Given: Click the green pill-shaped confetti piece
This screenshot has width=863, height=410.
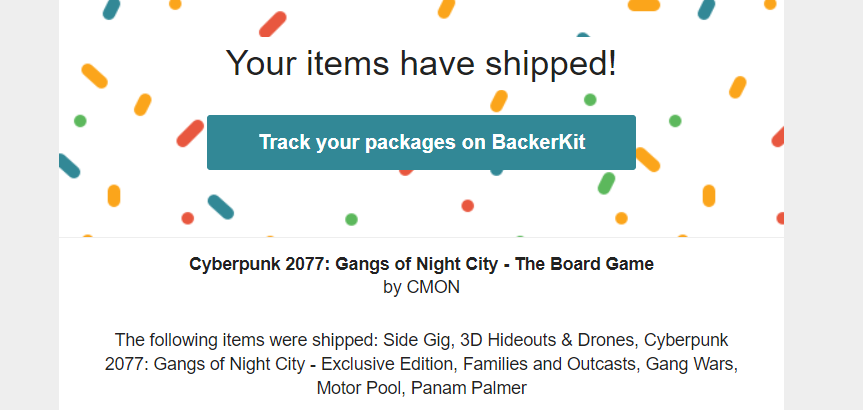Looking at the screenshot, I should 606,183.
